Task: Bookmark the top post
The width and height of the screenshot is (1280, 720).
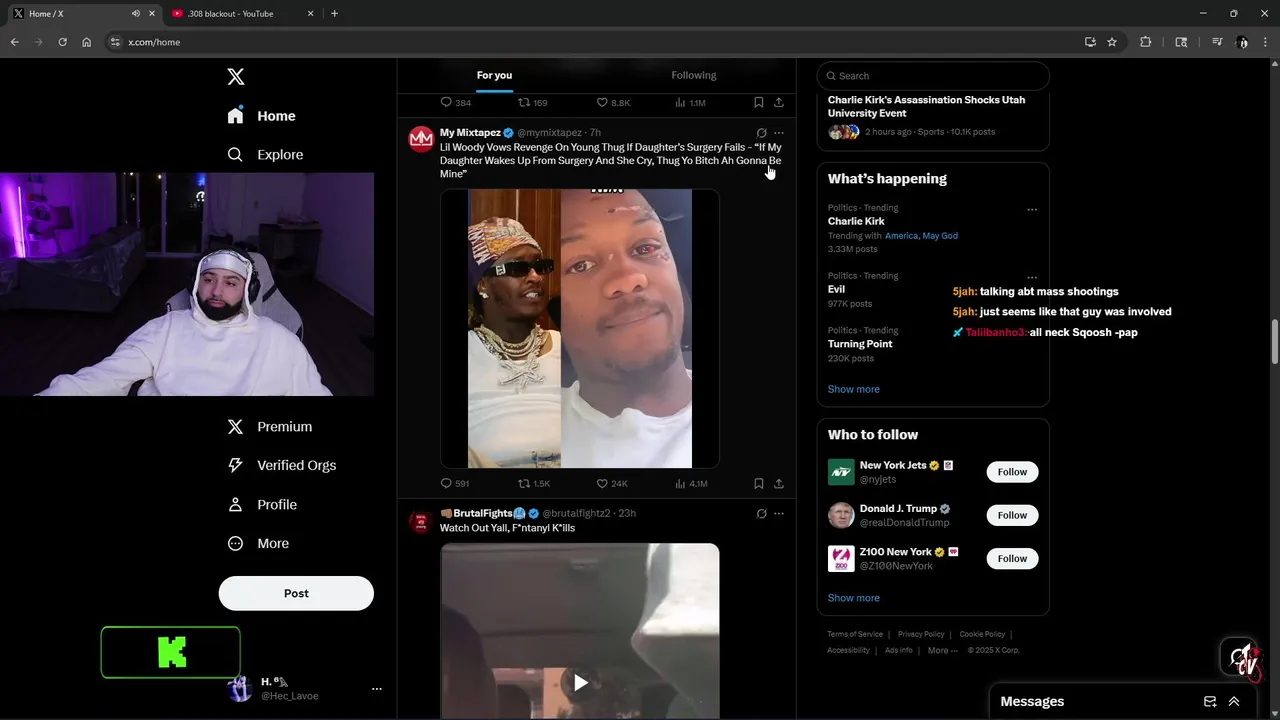Action: click(x=759, y=103)
